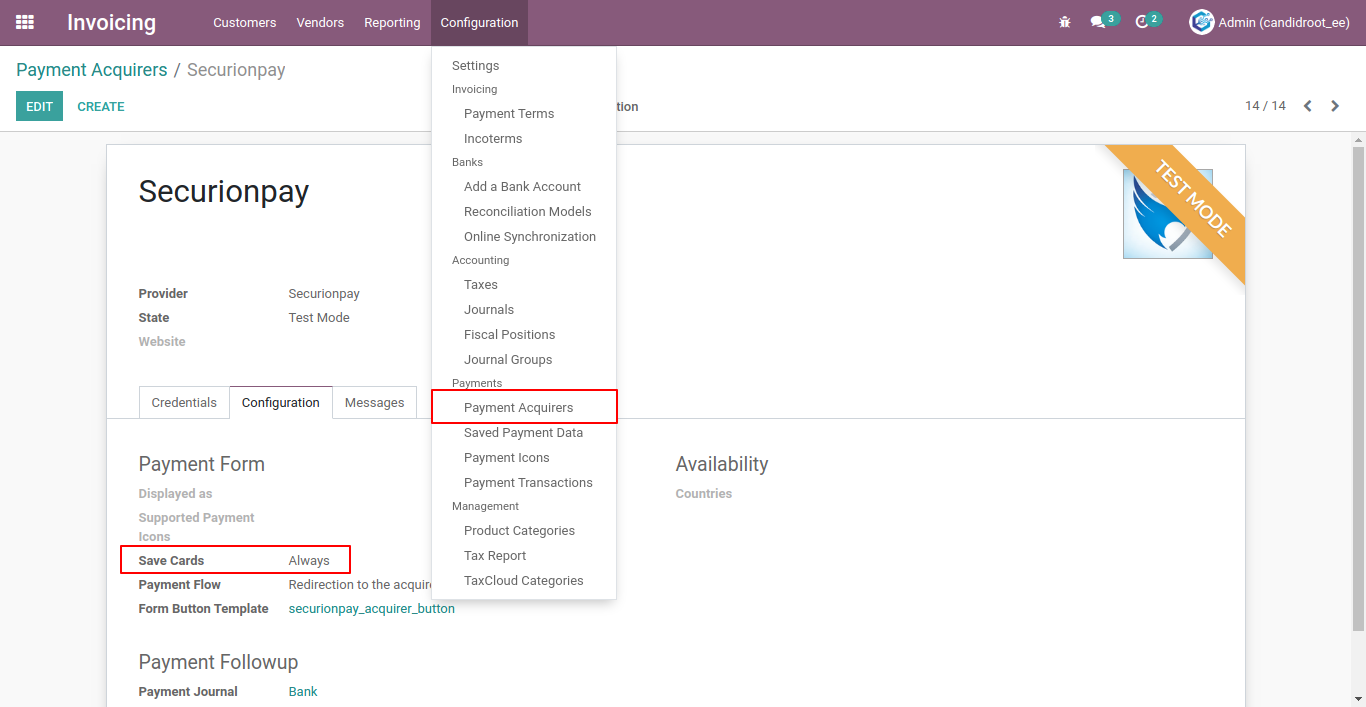Open the Vendors menu
1366x707 pixels.
point(320,23)
